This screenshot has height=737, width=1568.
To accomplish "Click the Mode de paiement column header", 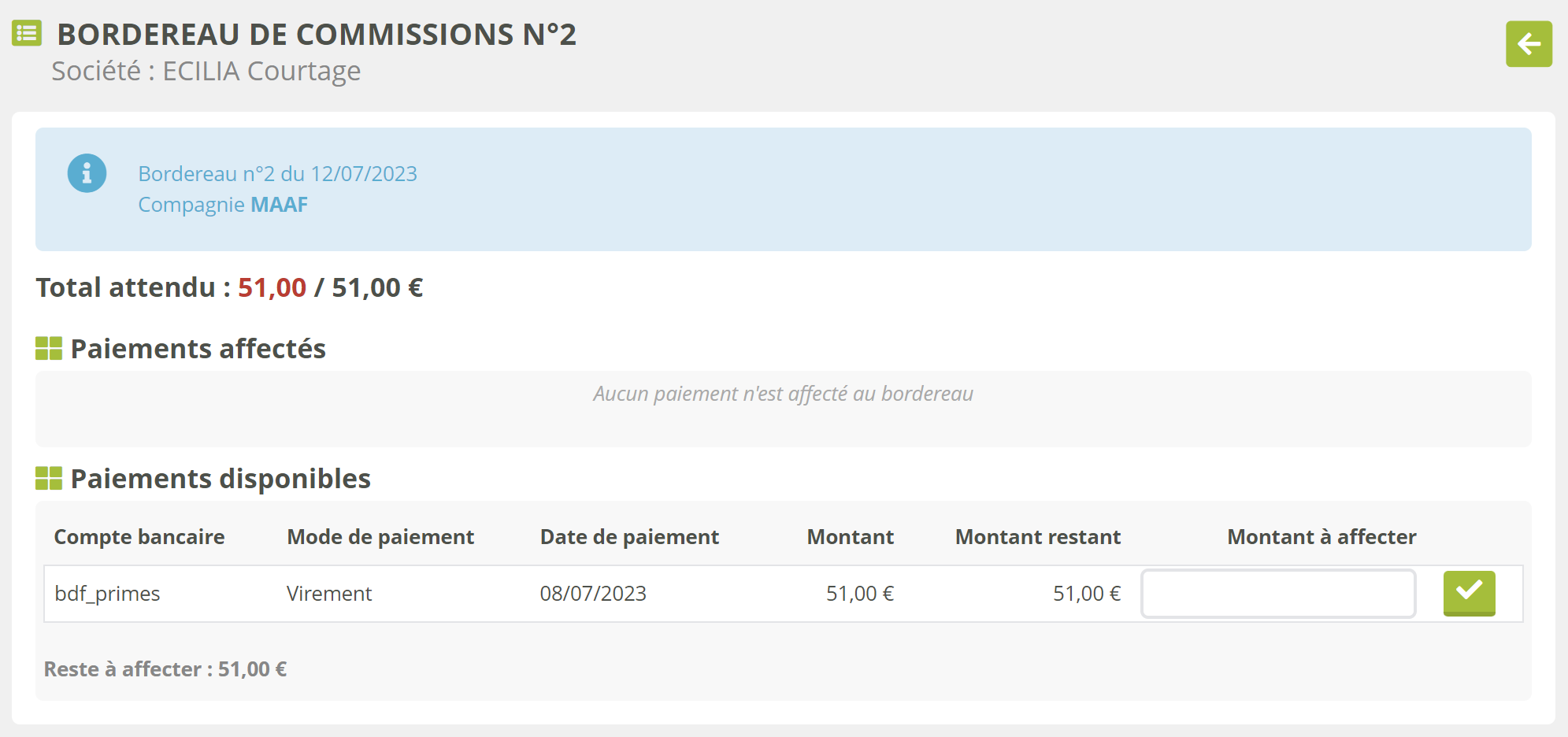I will tap(380, 537).
